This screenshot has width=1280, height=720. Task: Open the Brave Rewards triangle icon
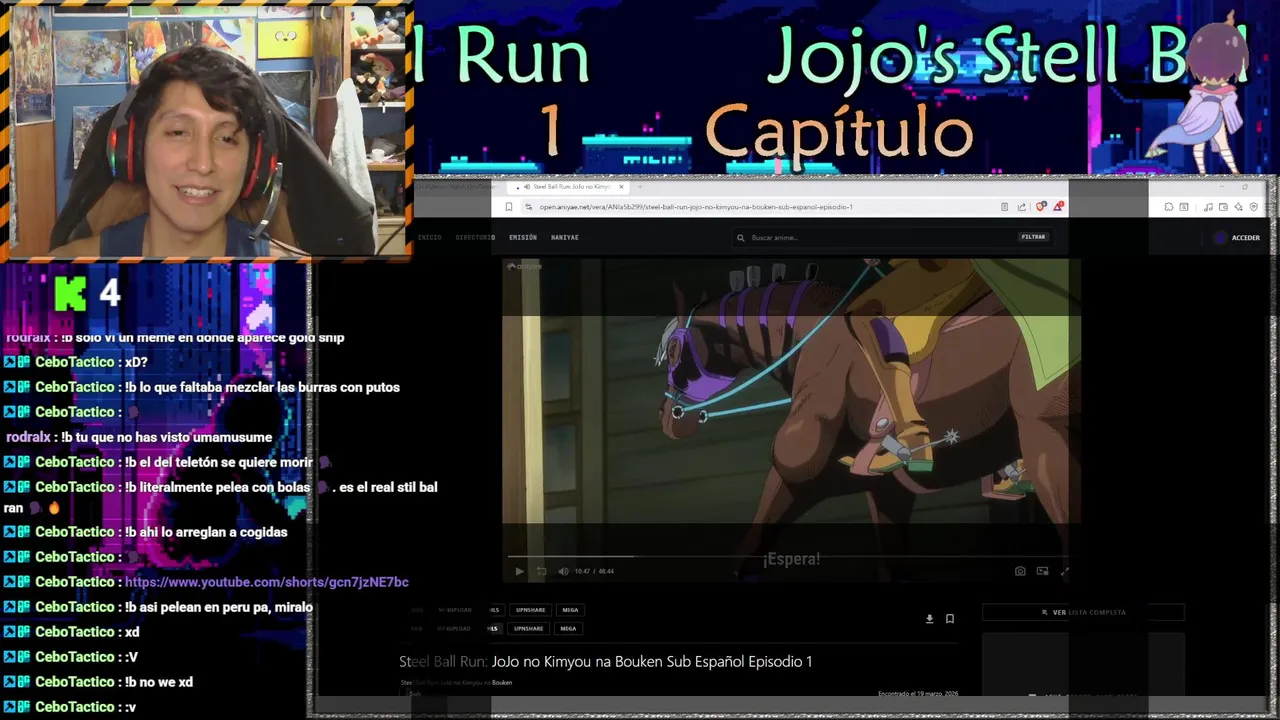coord(1059,207)
